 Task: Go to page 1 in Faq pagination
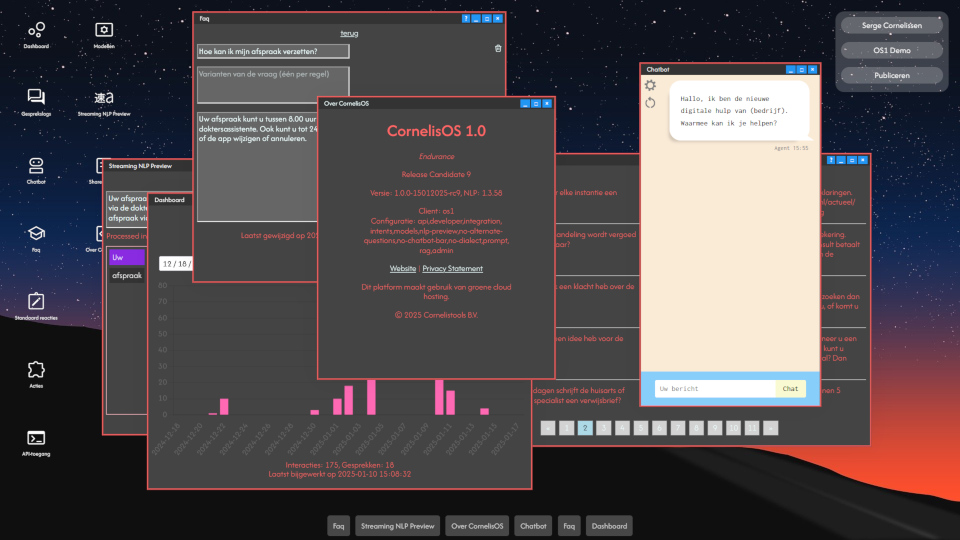click(x=566, y=428)
